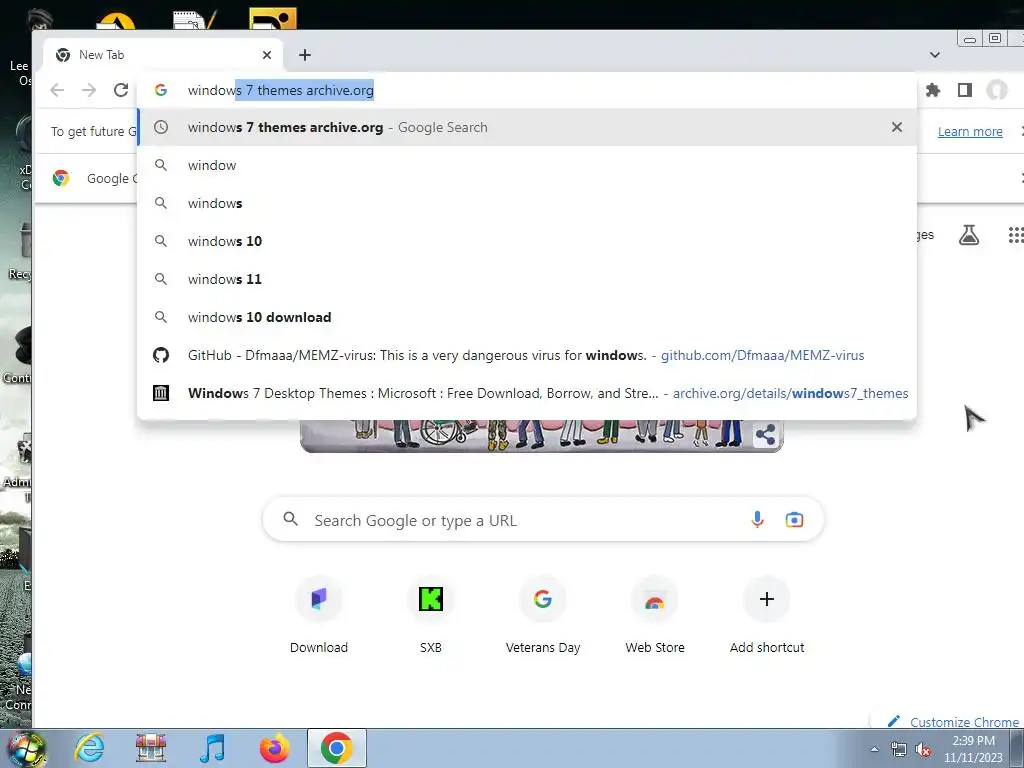Remove the 'windows 7 themes archive.org' suggestion

897,127
